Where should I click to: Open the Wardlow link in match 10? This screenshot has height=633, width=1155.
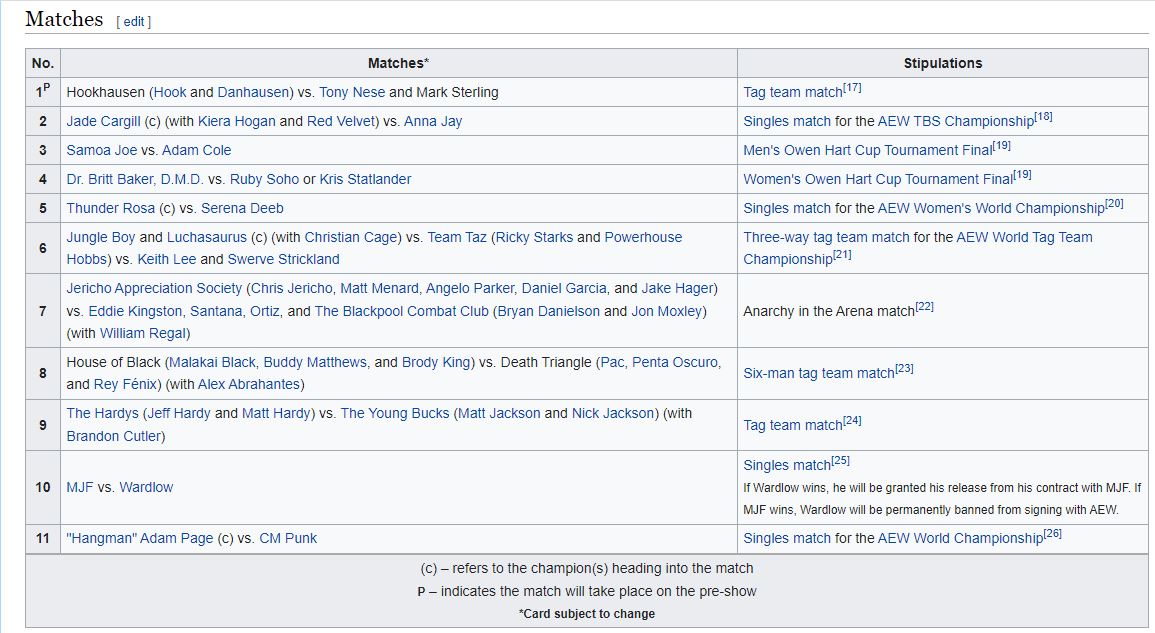(x=146, y=487)
